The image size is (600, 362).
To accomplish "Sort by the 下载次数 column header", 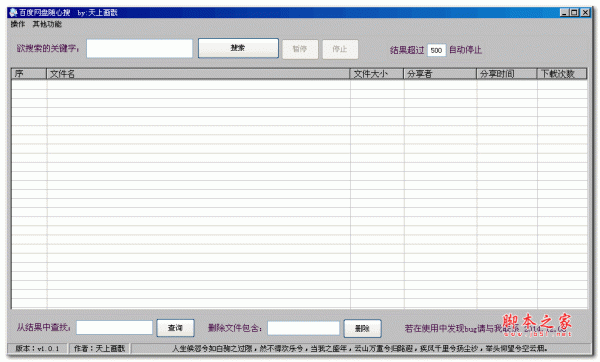I will pos(562,74).
